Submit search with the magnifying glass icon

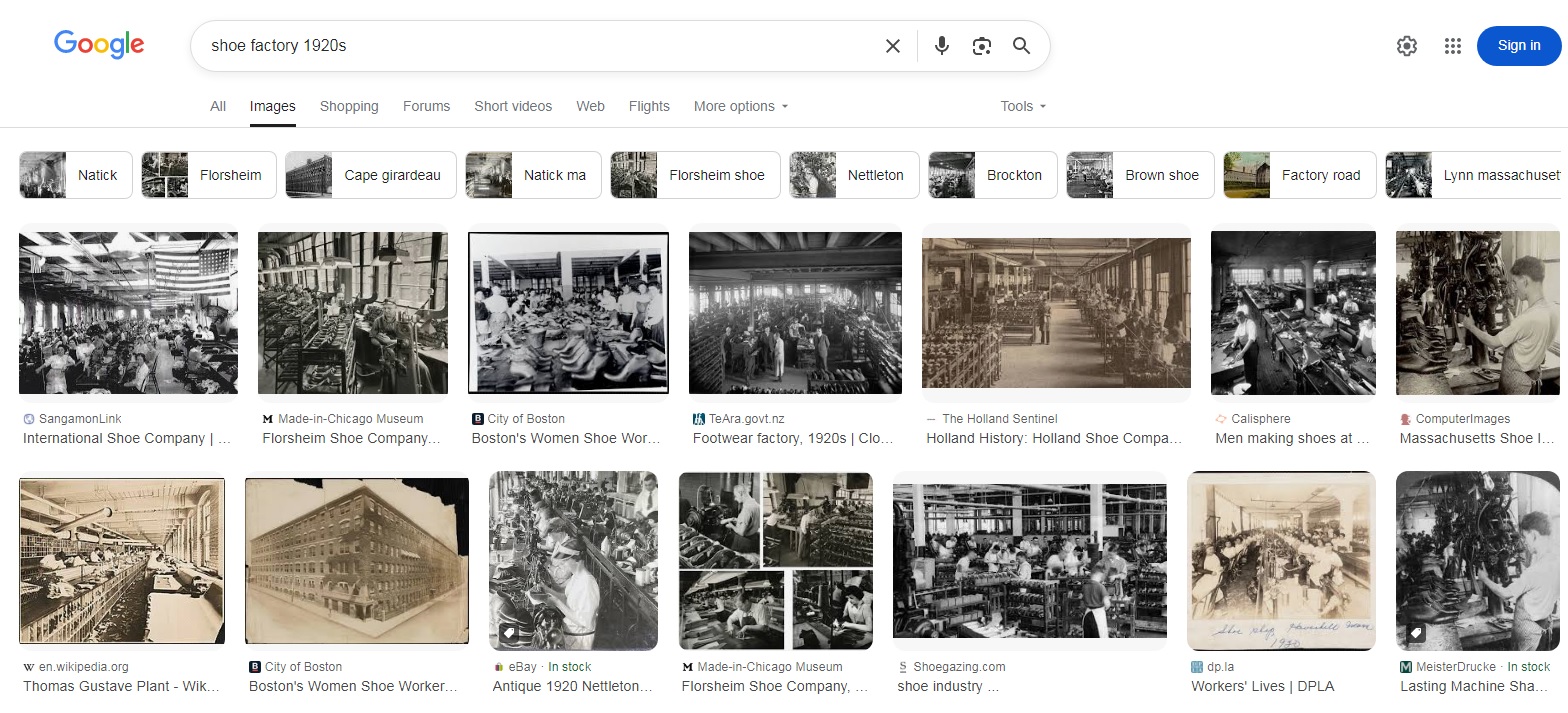tap(1021, 46)
